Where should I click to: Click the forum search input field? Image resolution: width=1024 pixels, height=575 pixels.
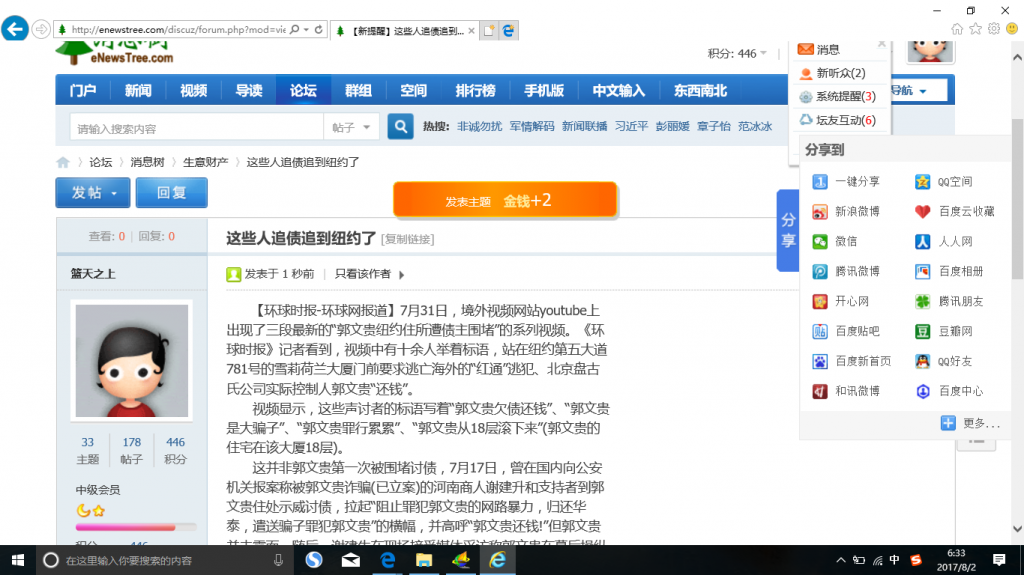(195, 128)
